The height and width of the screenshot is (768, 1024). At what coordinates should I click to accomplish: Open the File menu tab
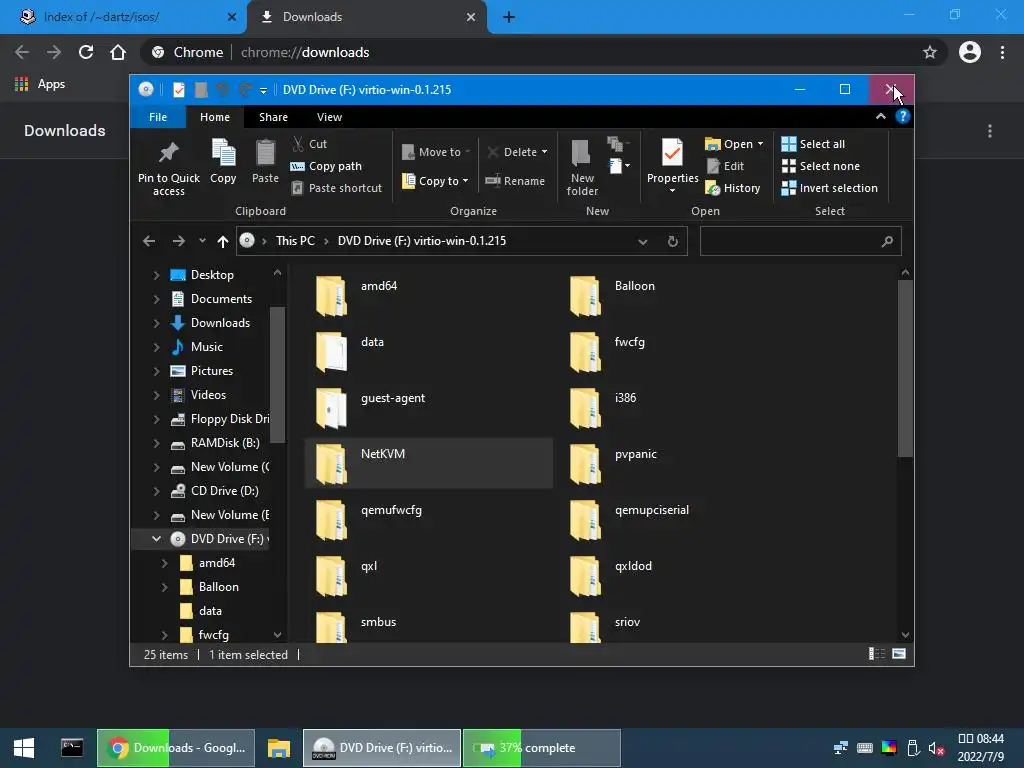(x=158, y=117)
